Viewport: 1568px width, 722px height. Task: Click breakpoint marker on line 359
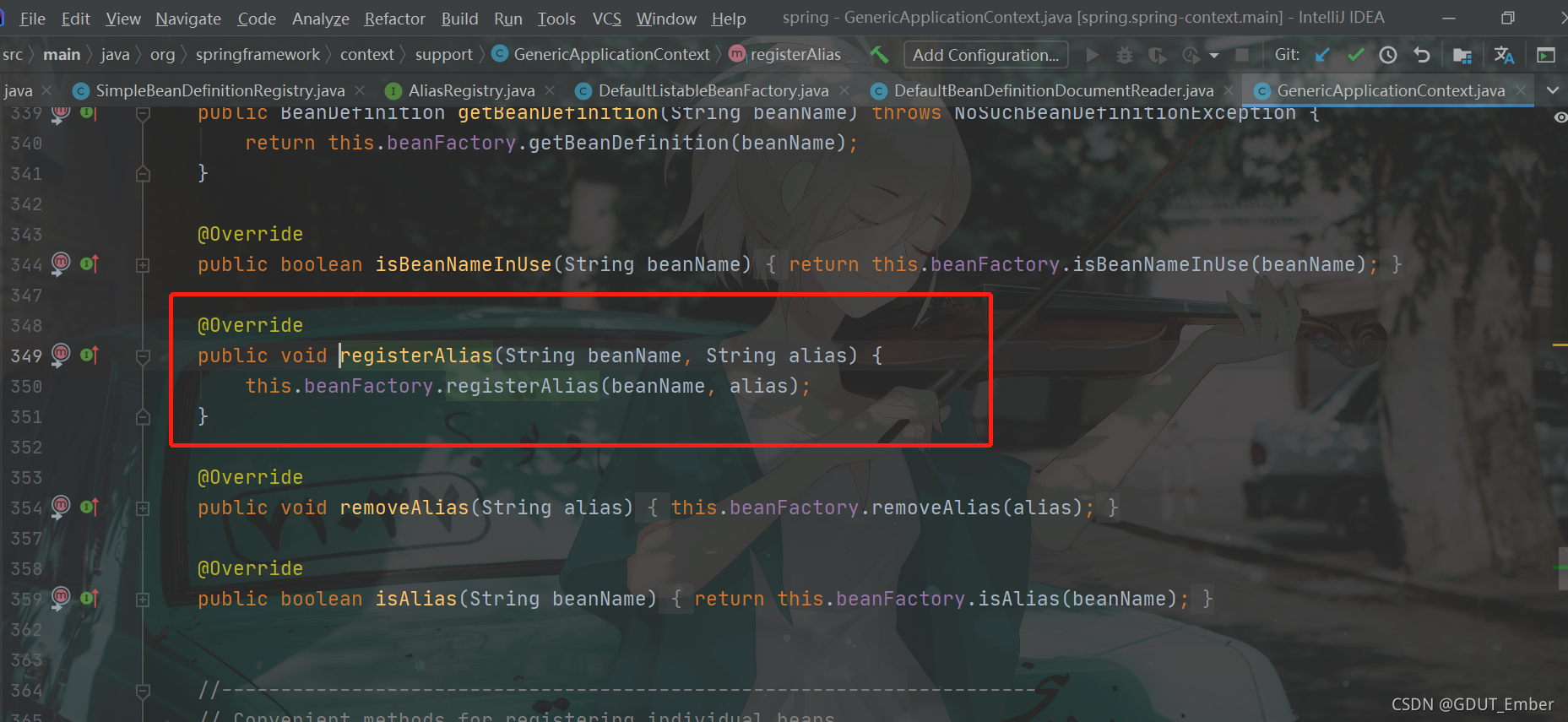(61, 598)
